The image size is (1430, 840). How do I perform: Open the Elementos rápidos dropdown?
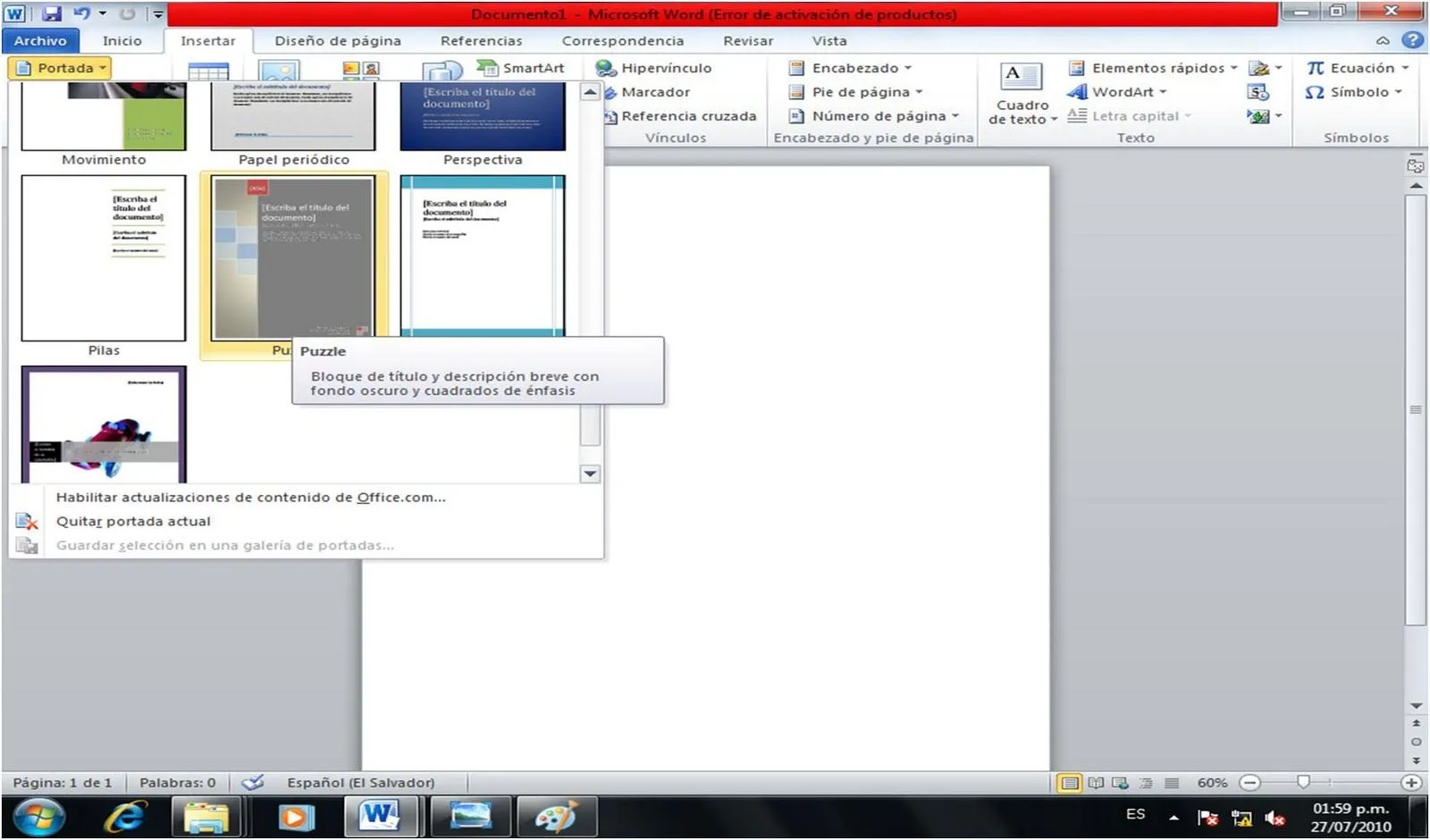pyautogui.click(x=1153, y=68)
